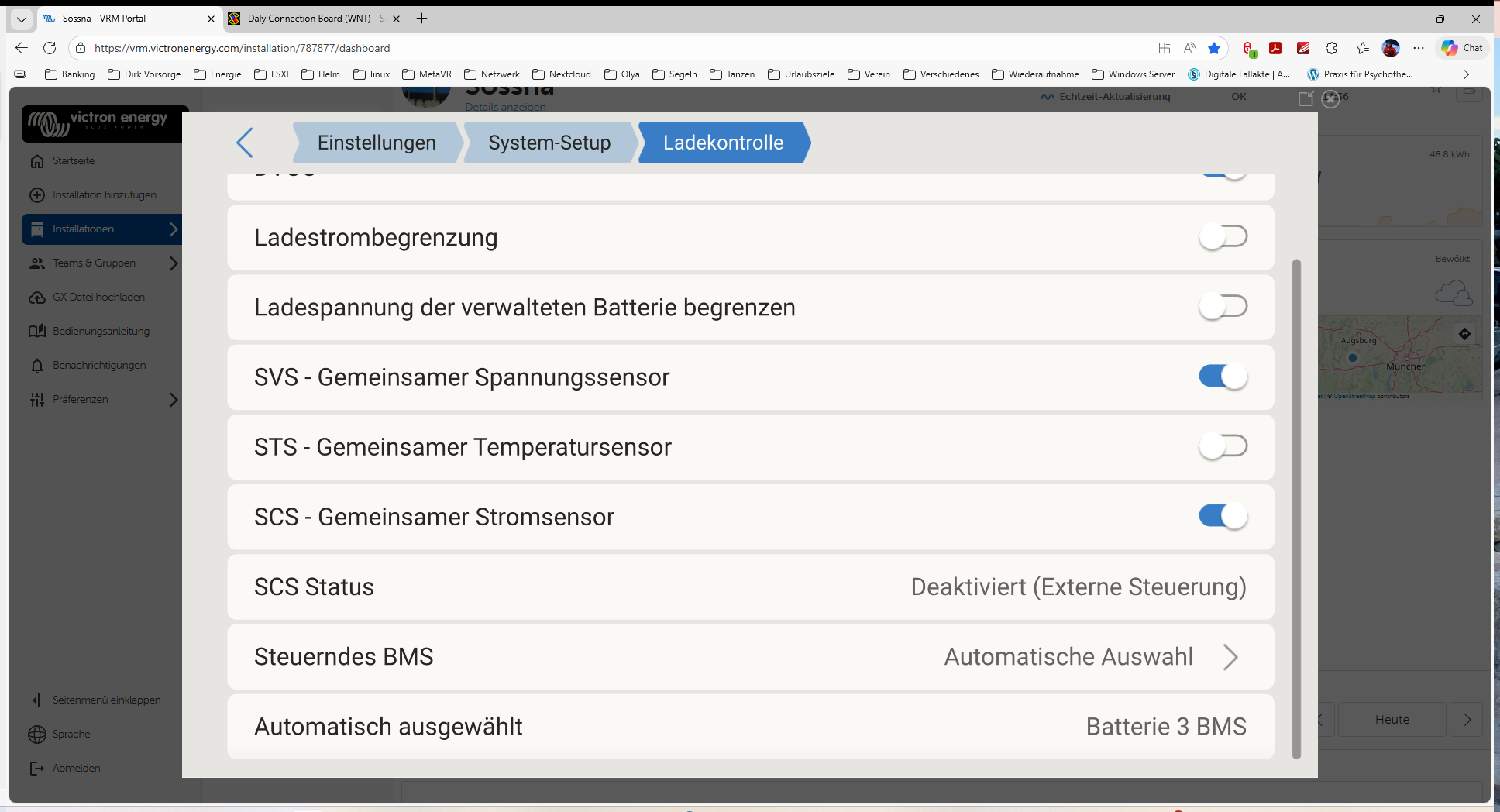Open Steuerndes BMS selection chevron
The height and width of the screenshot is (812, 1500).
(1230, 657)
